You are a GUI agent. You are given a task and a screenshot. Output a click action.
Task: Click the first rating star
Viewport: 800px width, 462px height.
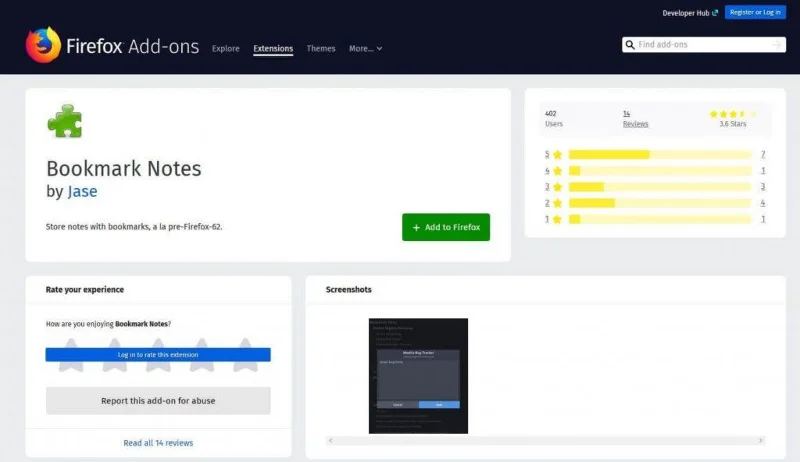click(70, 356)
